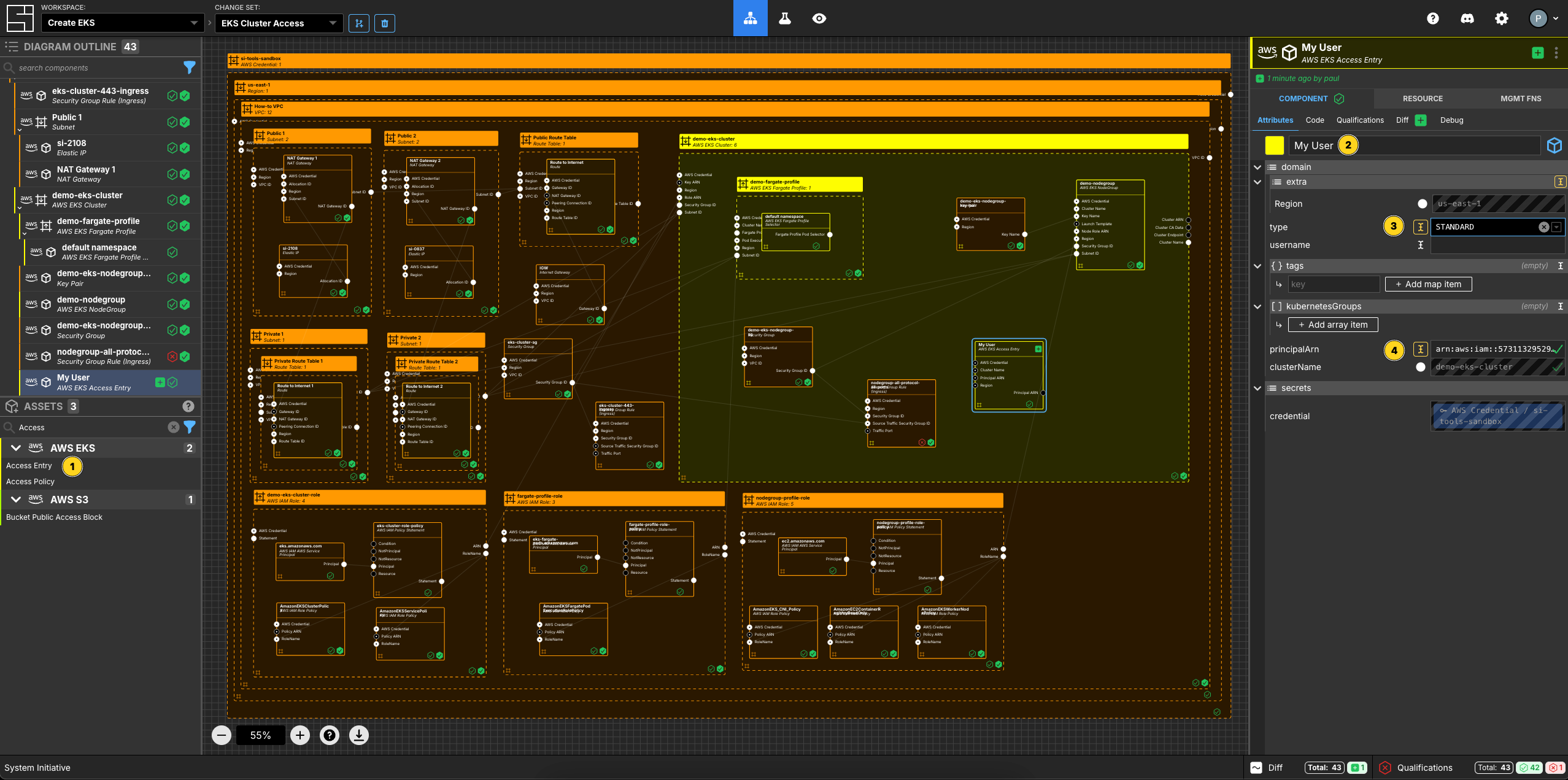Viewport: 1568px width, 780px height.
Task: Select the Access Entry asset
Action: 29,466
